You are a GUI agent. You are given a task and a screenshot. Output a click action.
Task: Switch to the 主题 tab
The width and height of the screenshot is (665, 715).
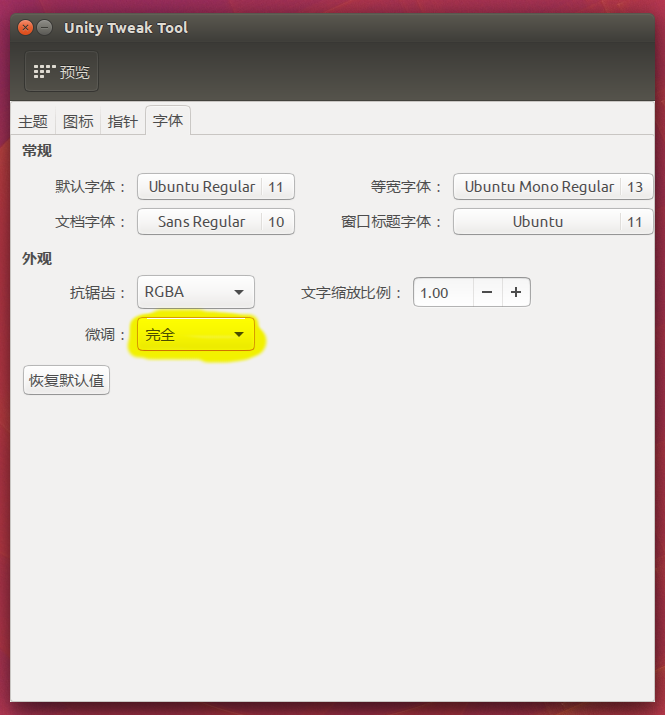click(33, 121)
